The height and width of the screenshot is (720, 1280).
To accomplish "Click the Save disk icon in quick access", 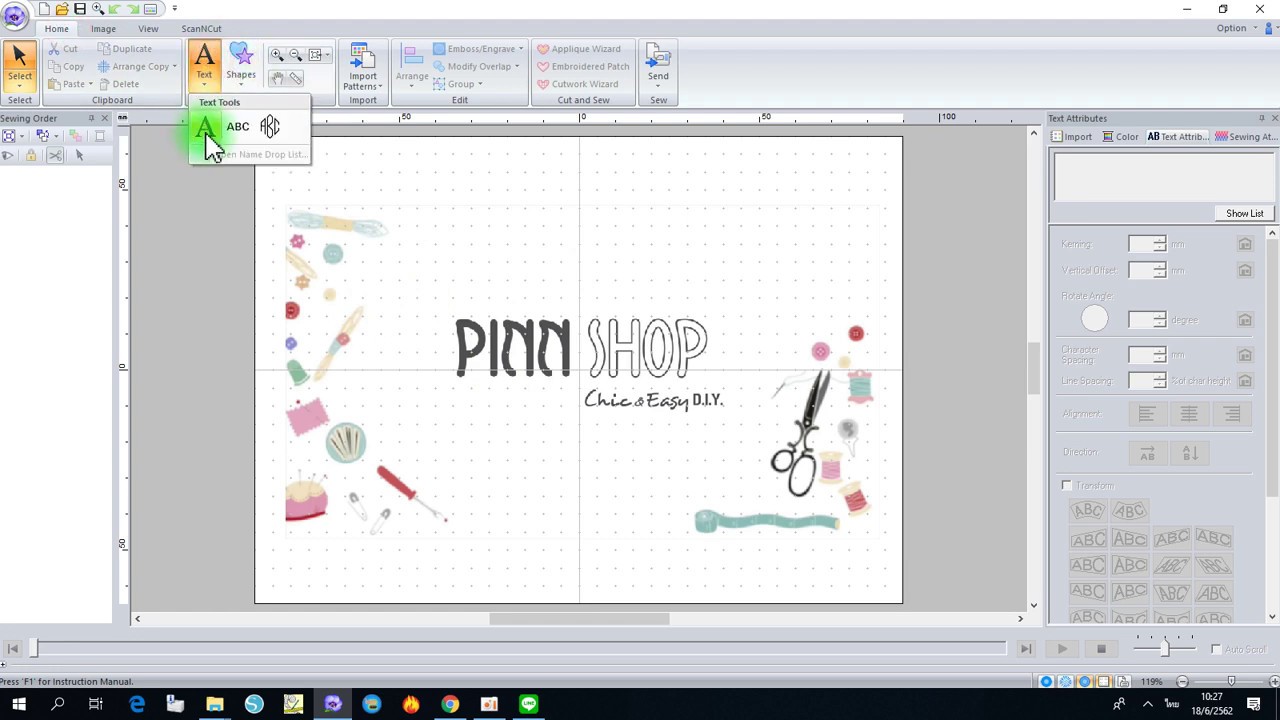I will click(80, 9).
